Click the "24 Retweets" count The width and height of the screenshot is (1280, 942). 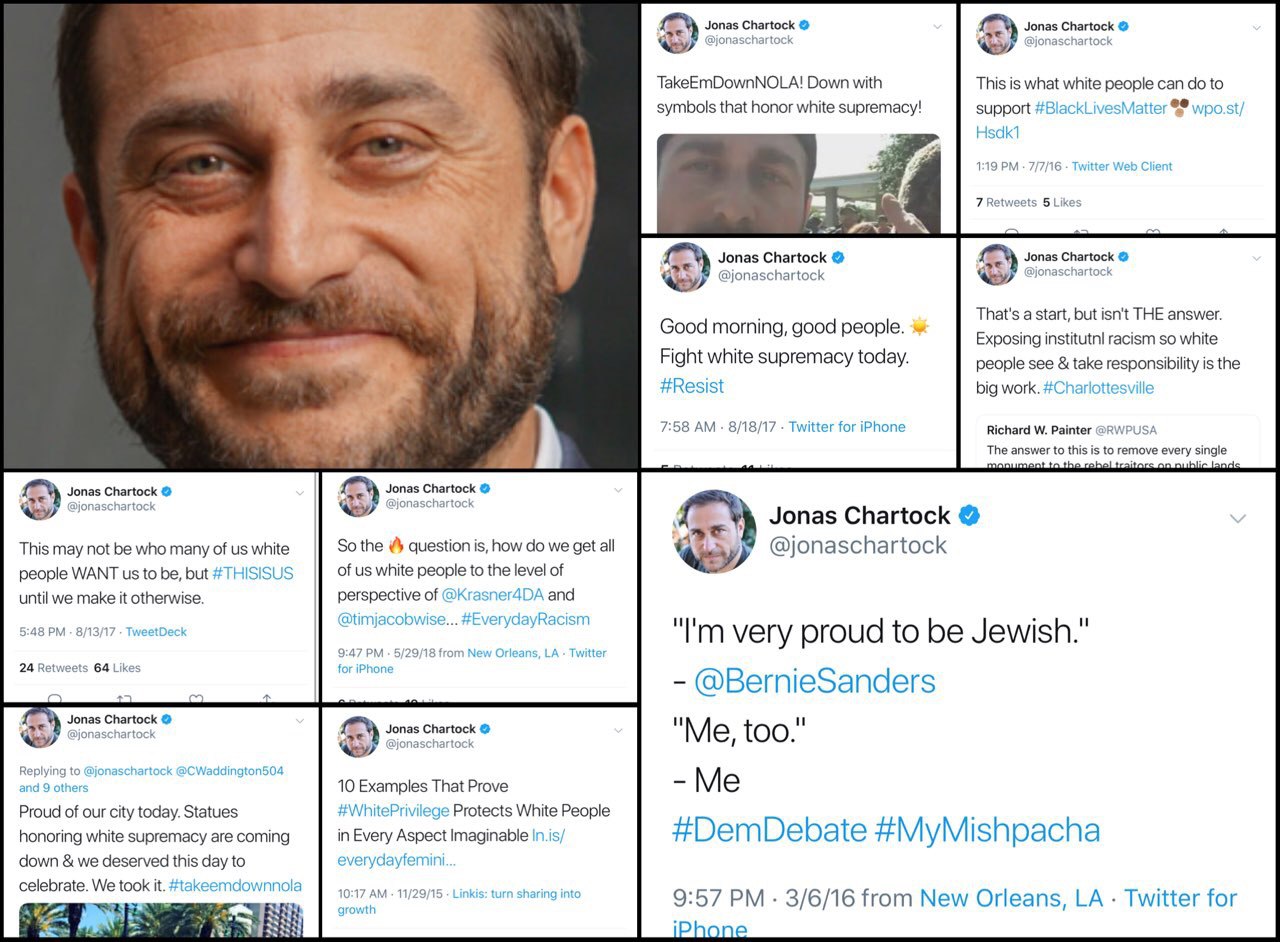click(x=54, y=668)
